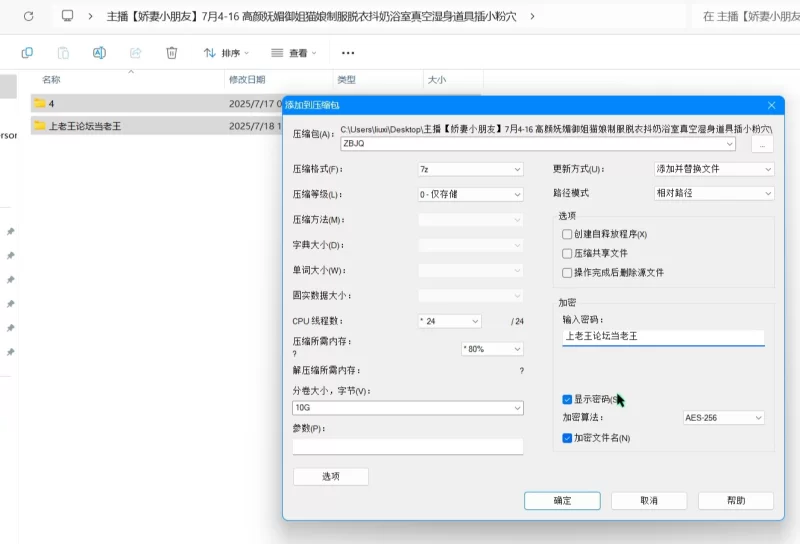Click the breadcrumb chevron after the folder path
This screenshot has height=544, width=800.
(532, 16)
